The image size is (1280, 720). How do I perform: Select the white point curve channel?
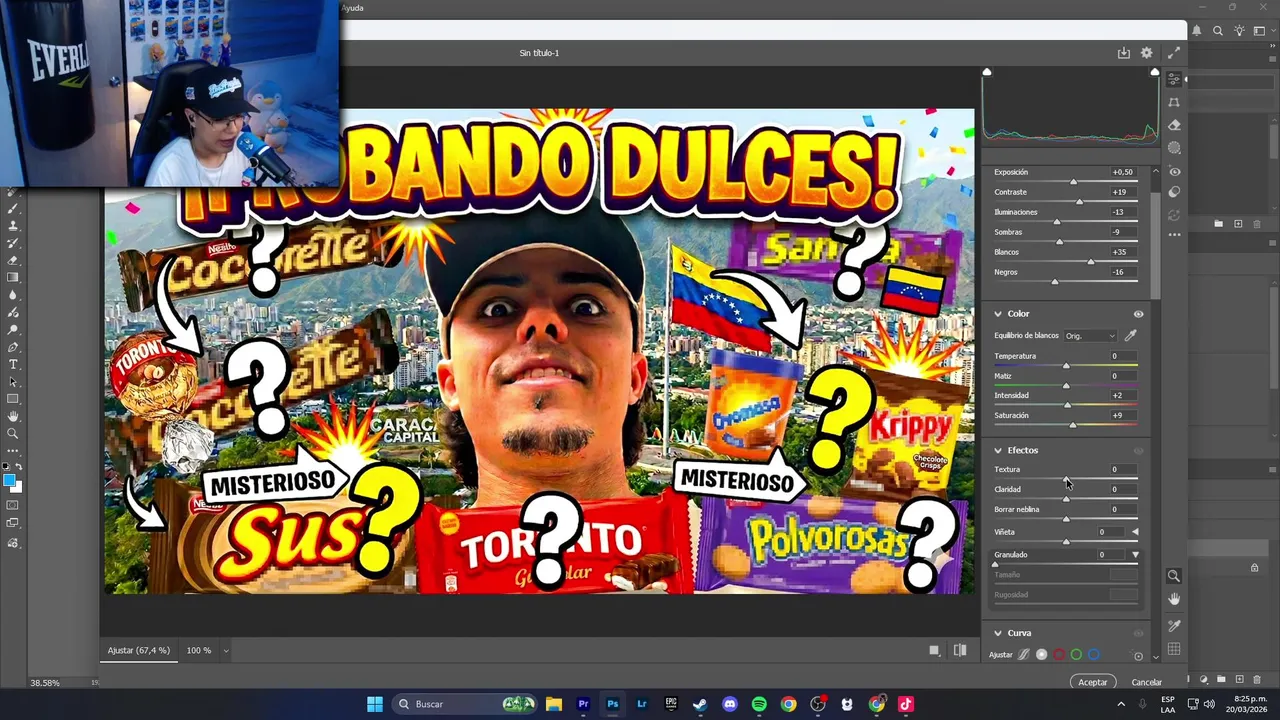1041,655
